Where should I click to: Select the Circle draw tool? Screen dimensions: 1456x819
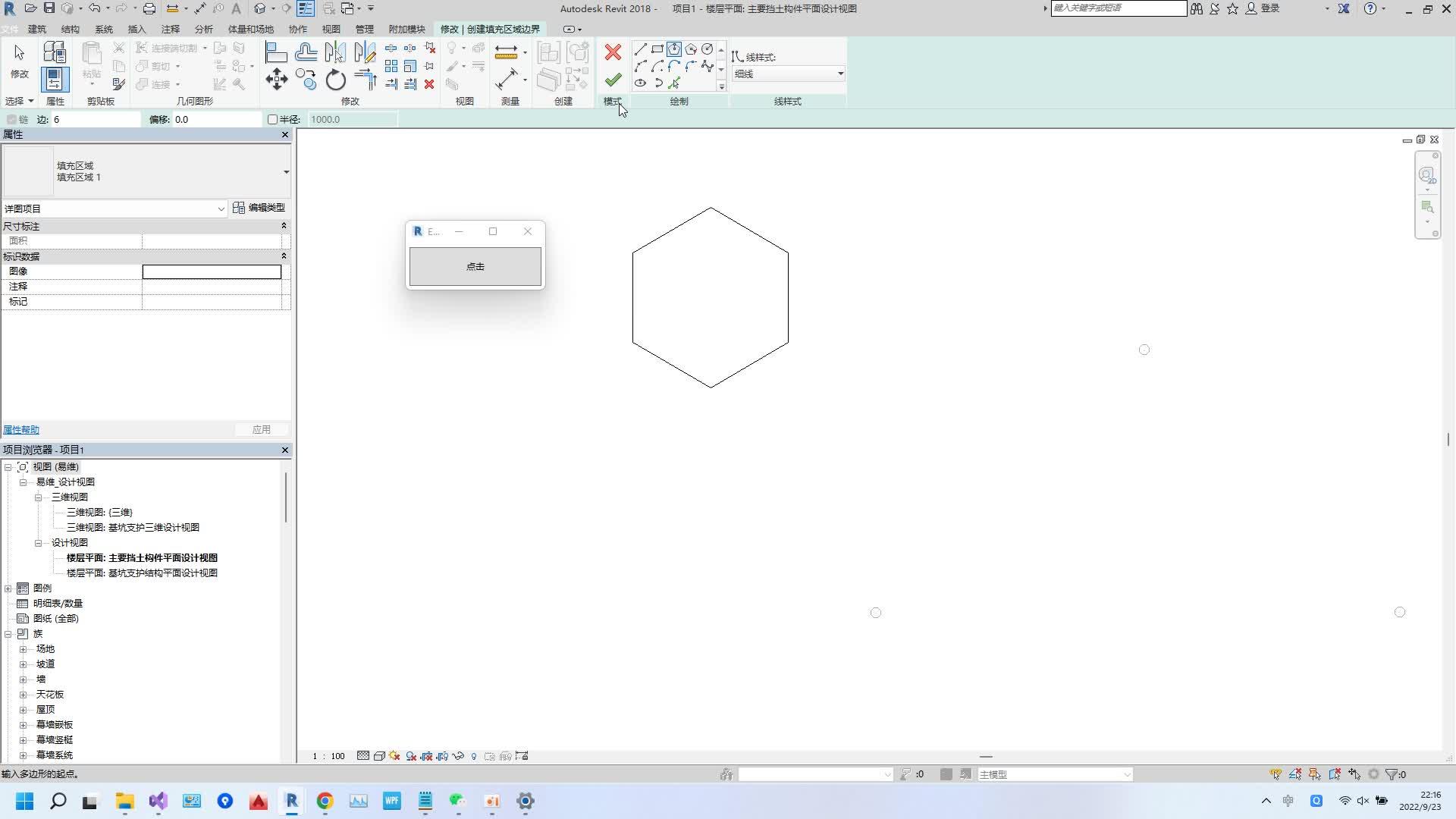point(708,49)
